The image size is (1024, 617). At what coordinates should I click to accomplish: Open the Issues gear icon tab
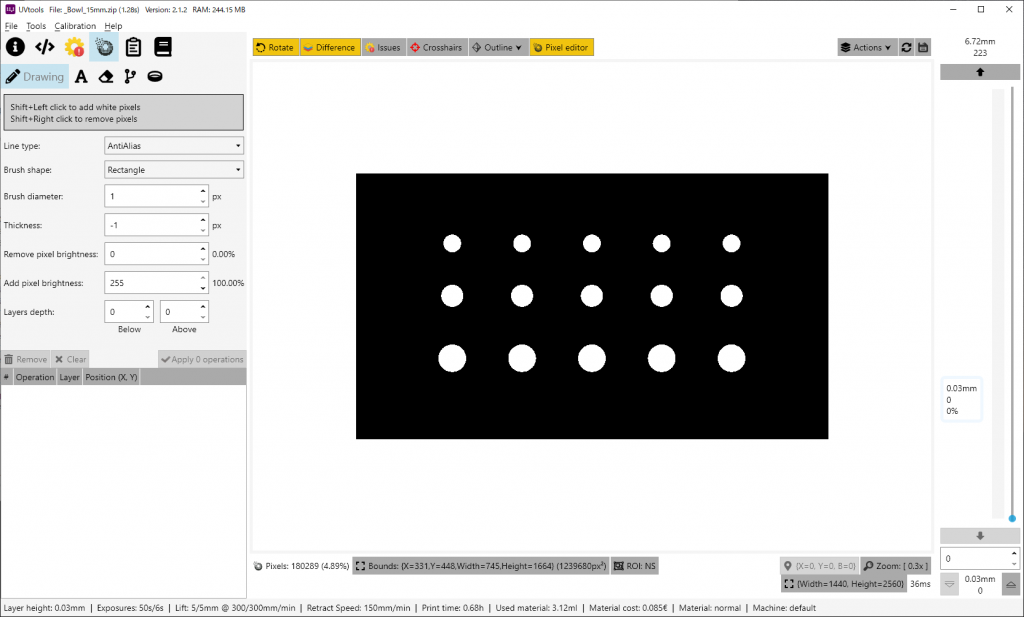[74, 47]
